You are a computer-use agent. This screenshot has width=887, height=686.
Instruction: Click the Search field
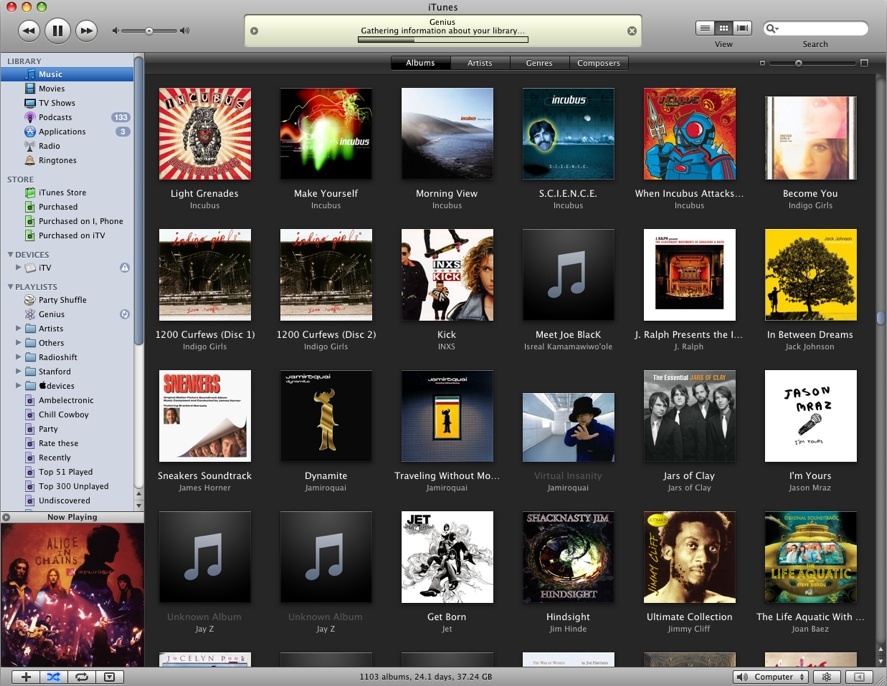point(815,28)
